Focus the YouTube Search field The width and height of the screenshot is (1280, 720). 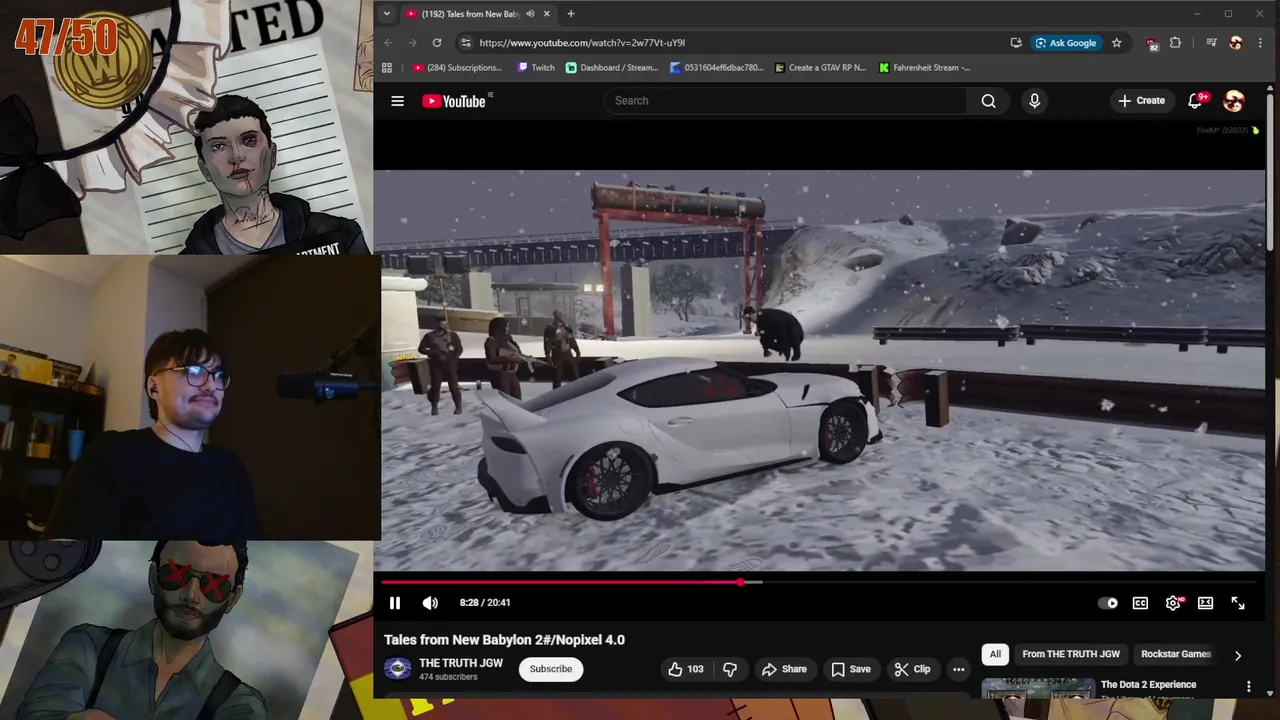tap(785, 100)
